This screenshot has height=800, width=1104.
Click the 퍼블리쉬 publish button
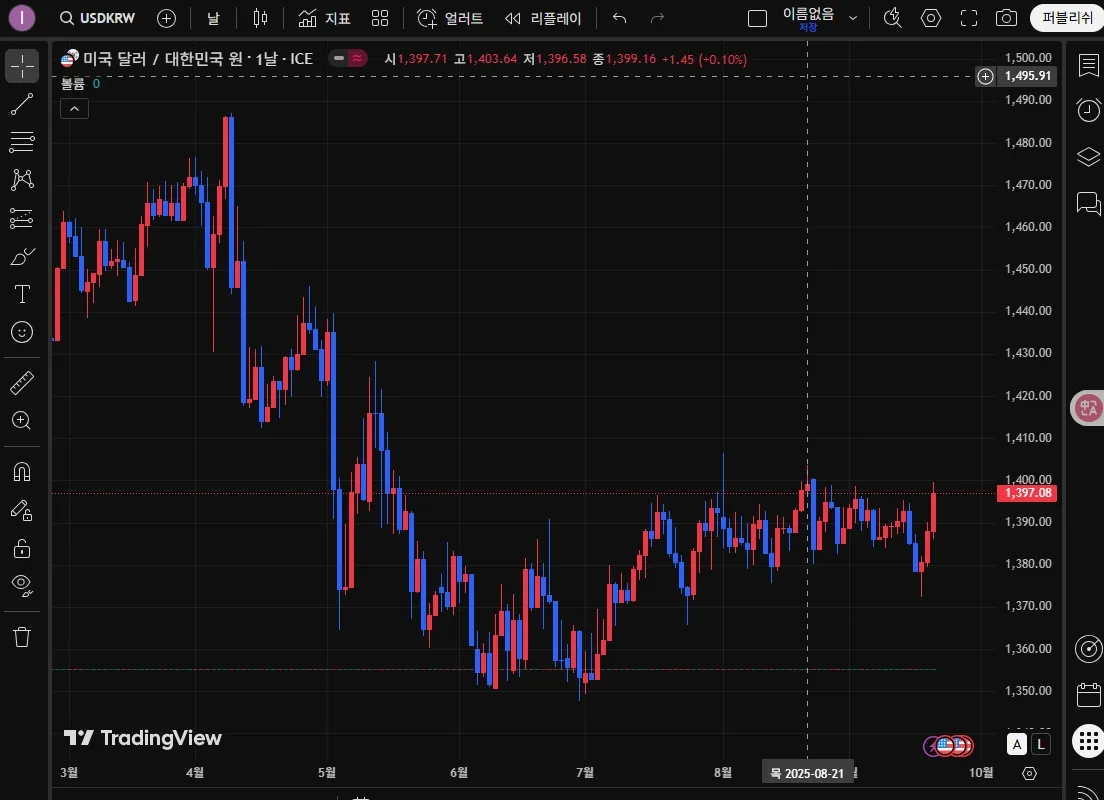1067,17
